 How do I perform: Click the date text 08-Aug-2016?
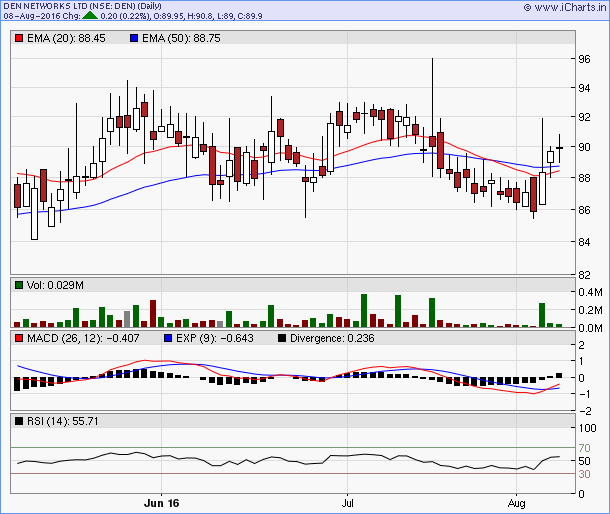click(x=31, y=16)
